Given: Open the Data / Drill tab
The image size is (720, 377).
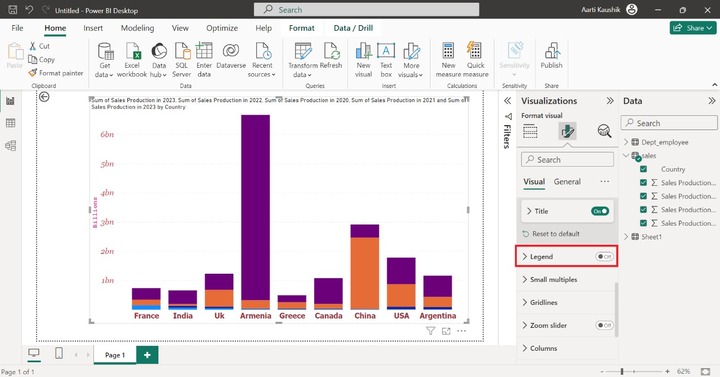Looking at the screenshot, I should pos(353,28).
